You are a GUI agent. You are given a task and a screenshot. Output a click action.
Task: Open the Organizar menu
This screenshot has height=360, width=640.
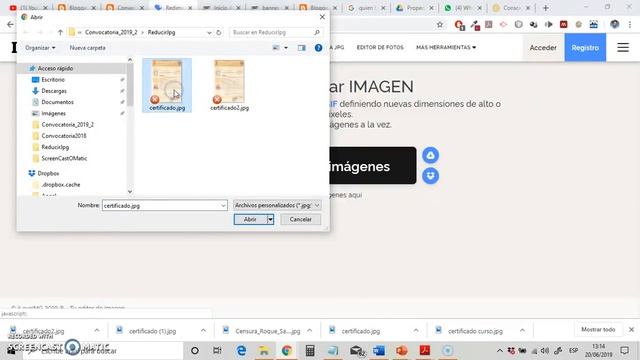point(40,48)
